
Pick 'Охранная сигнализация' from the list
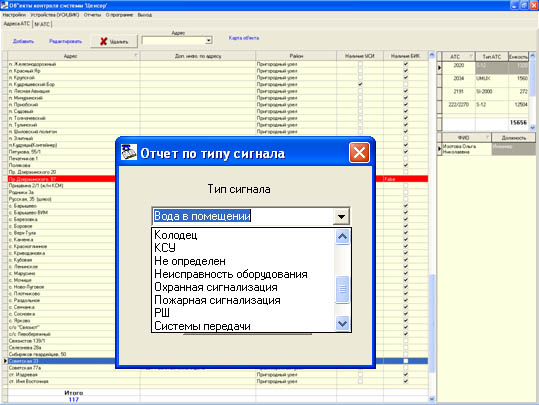pyautogui.click(x=216, y=287)
